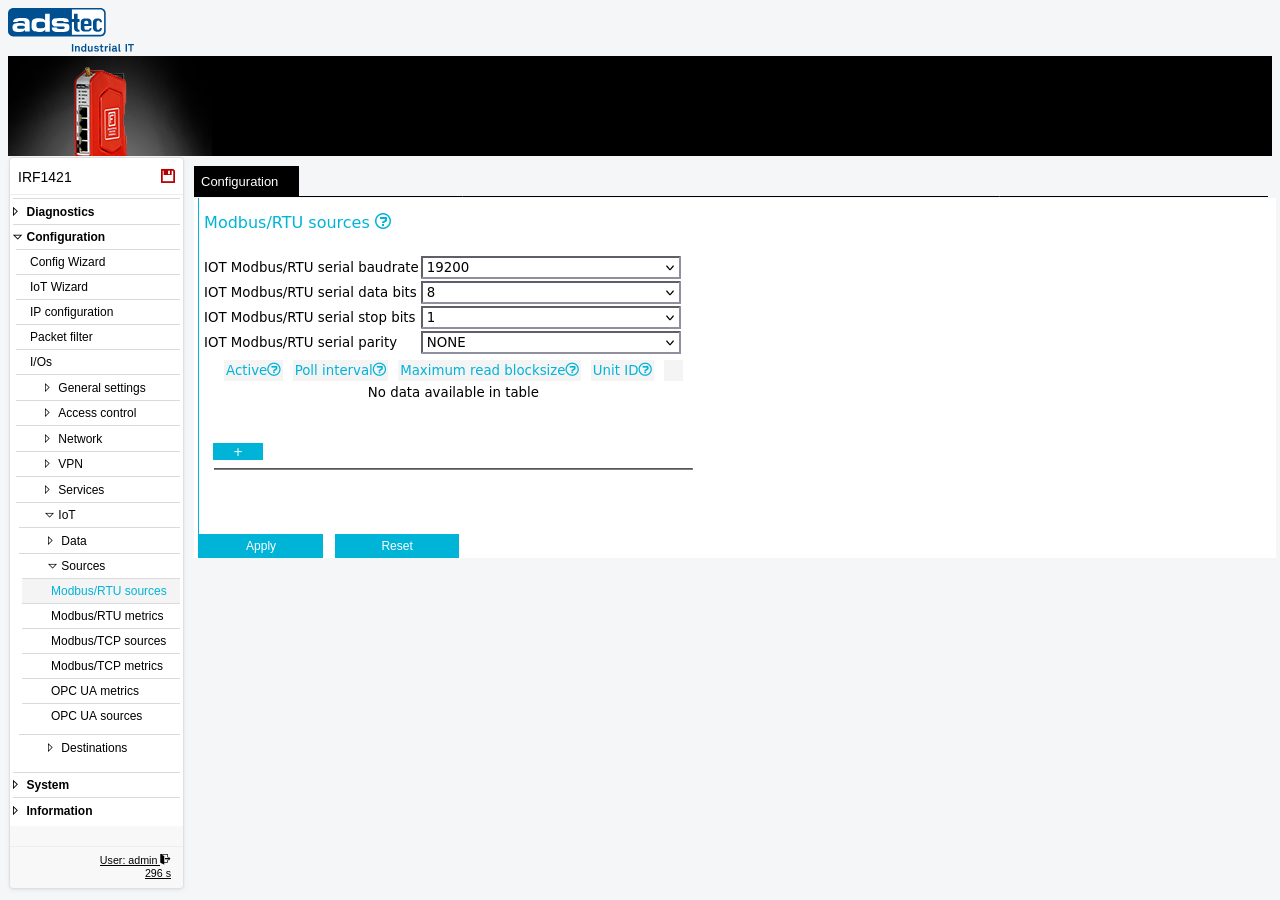The image size is (1280, 900).
Task: Open help icon next to Modbus/RTU sources heading
Action: [x=383, y=221]
